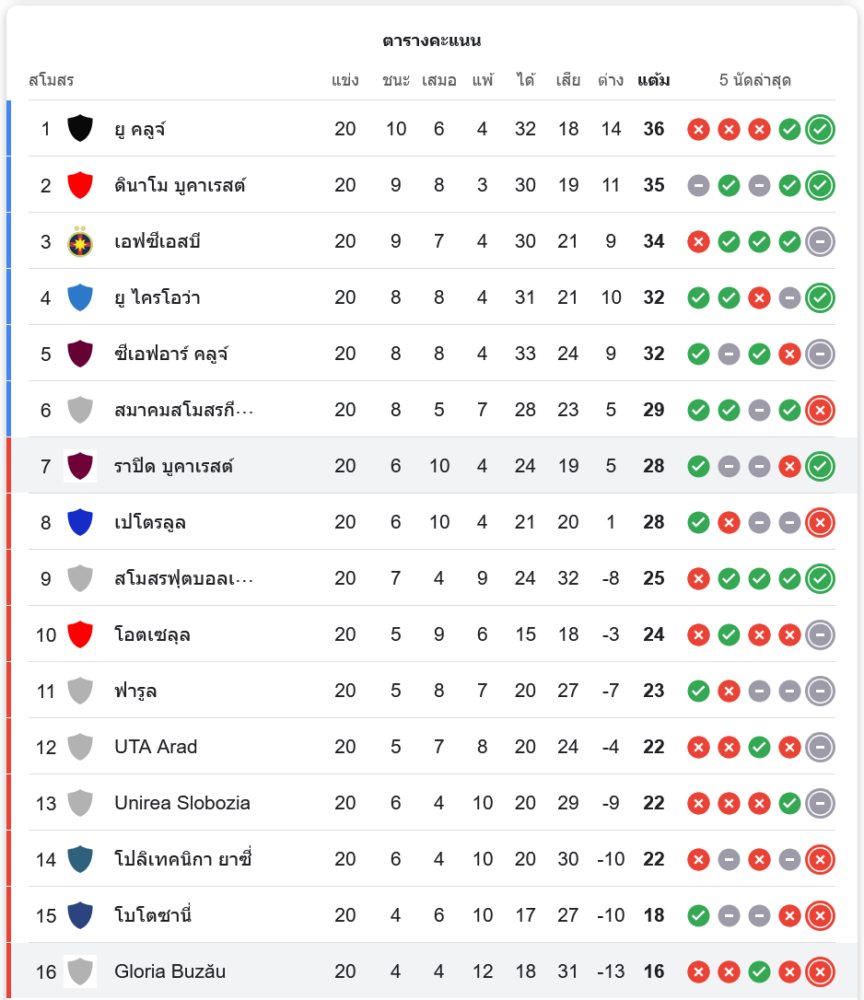Select the โอตเซลุล row team name
The height and width of the screenshot is (1000, 864).
(x=152, y=635)
